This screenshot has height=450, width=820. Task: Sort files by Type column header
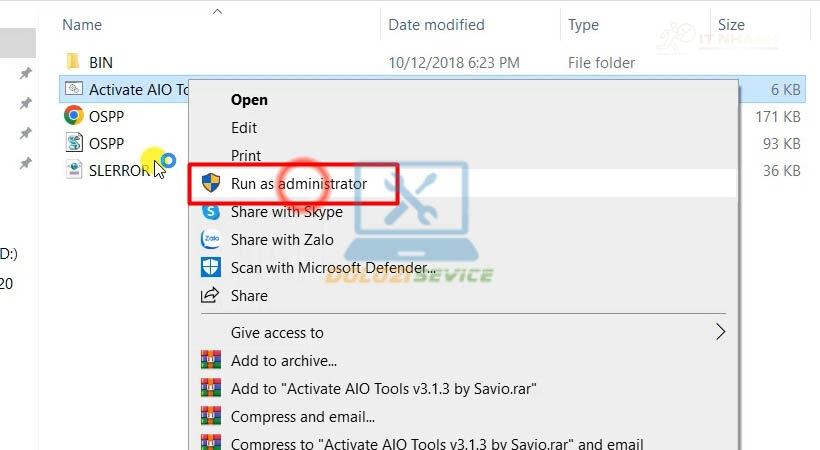[x=583, y=25]
